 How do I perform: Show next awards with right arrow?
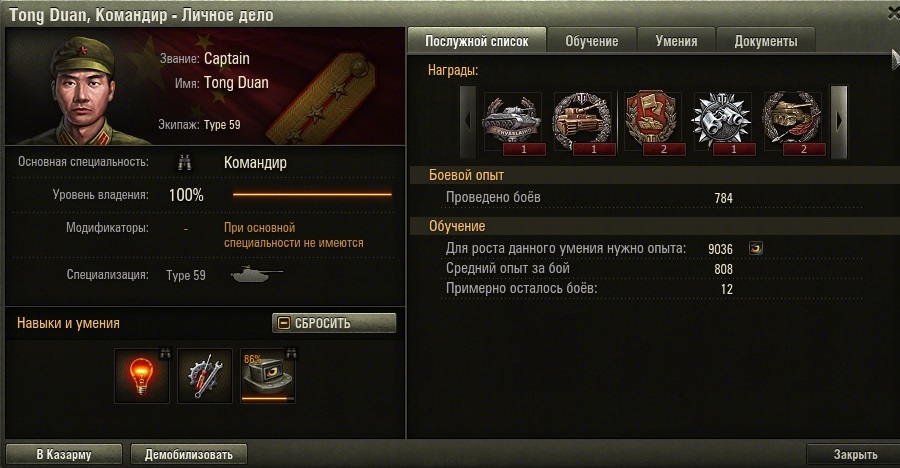coord(839,122)
